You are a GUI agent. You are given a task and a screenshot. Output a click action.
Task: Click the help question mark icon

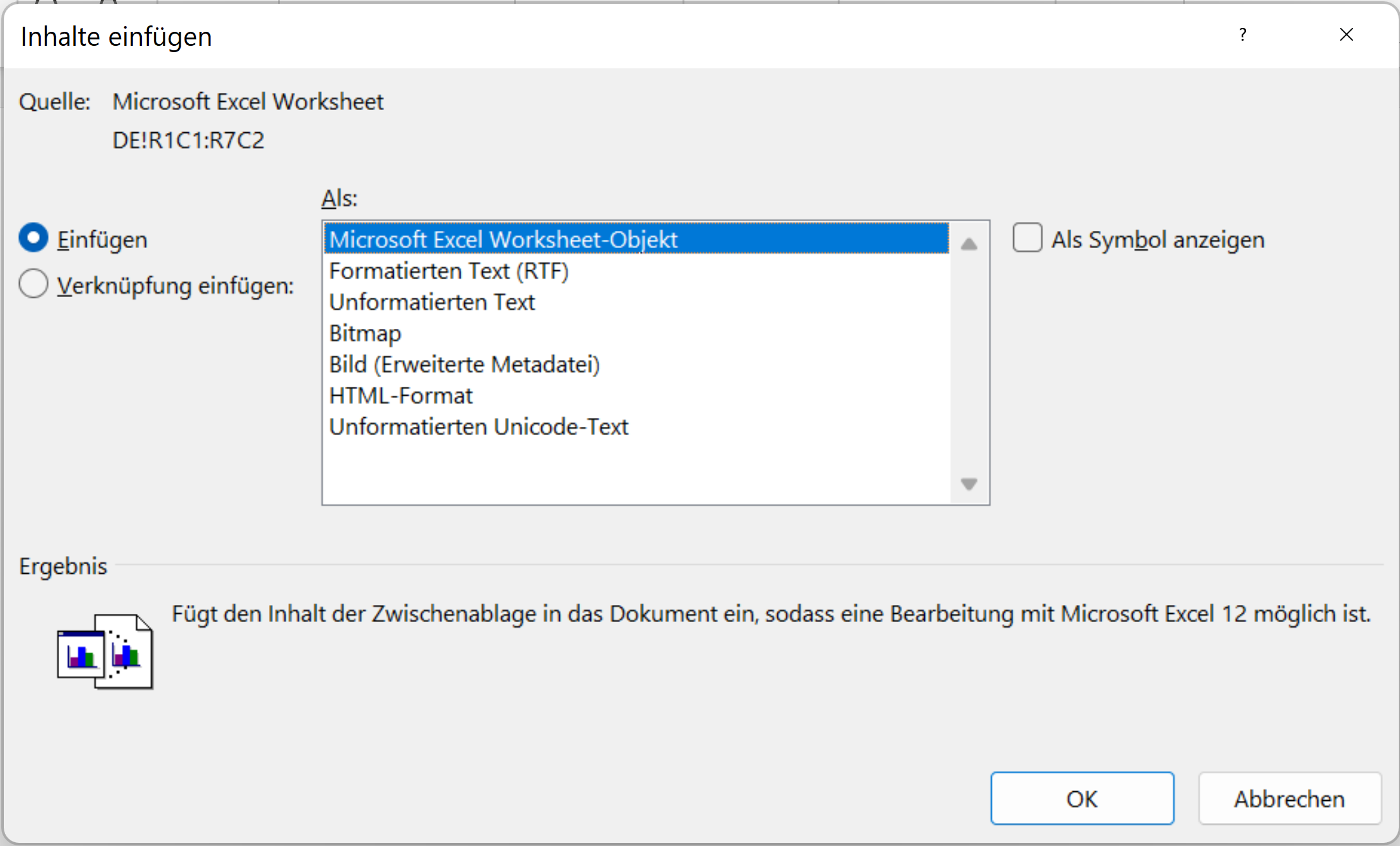coord(1242,35)
